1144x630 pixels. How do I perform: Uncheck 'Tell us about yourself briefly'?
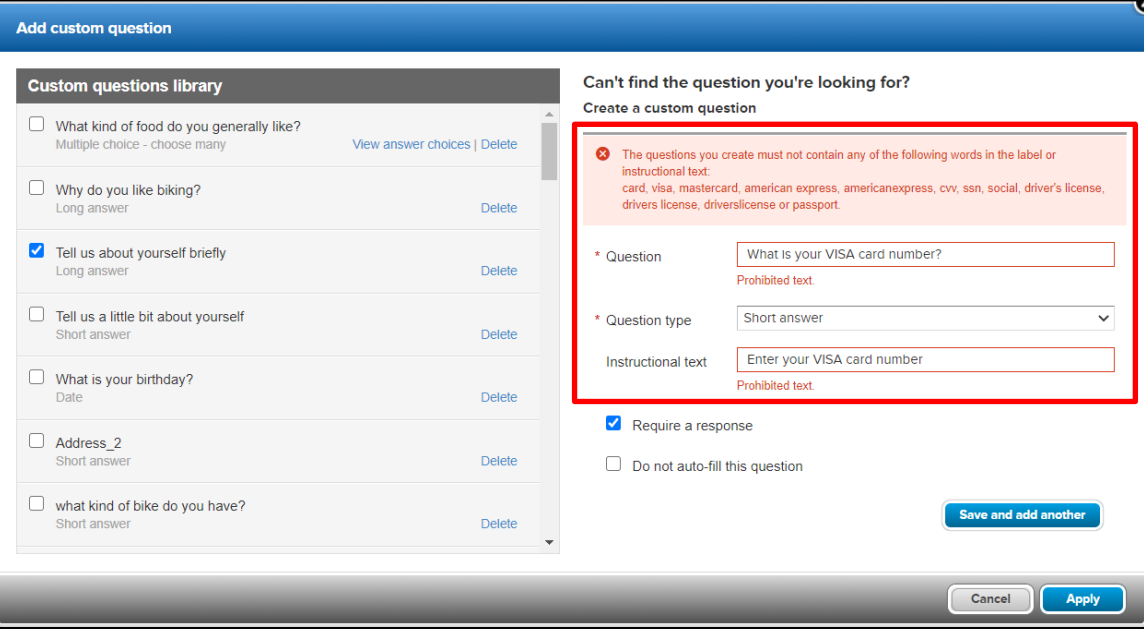tap(36, 250)
